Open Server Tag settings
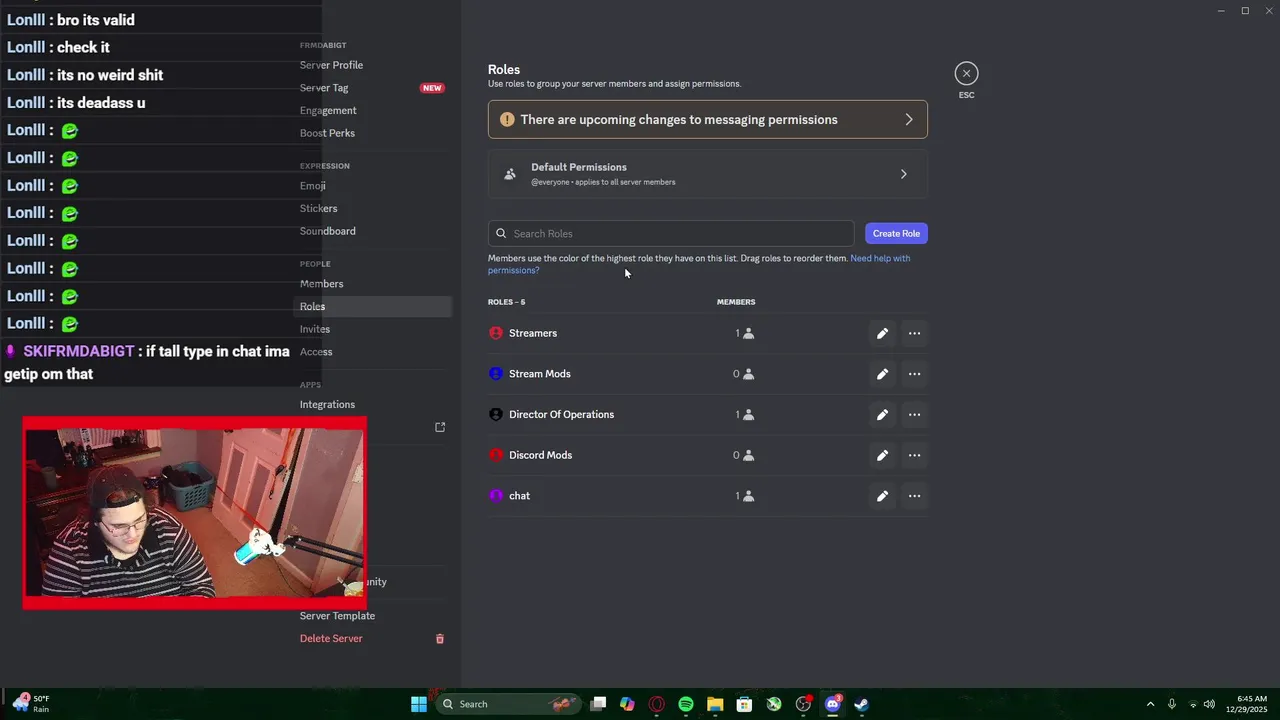 pos(324,88)
